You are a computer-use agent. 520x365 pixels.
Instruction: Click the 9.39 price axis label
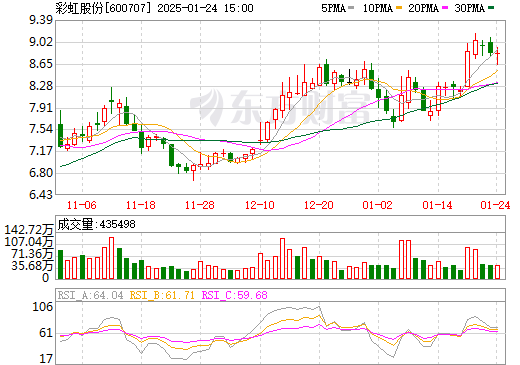coord(41,20)
